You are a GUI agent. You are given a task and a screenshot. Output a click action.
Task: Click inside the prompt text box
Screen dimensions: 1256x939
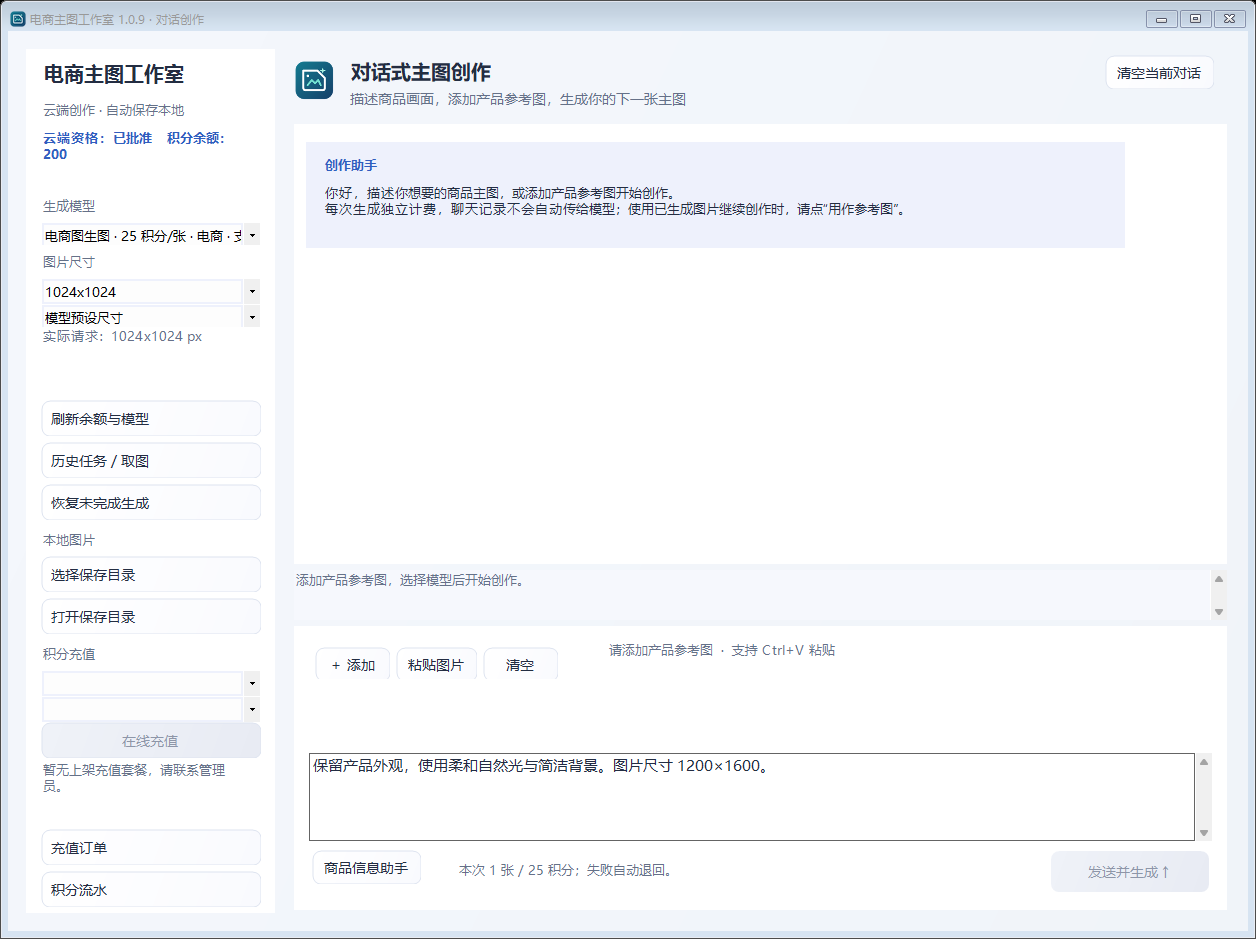click(752, 797)
